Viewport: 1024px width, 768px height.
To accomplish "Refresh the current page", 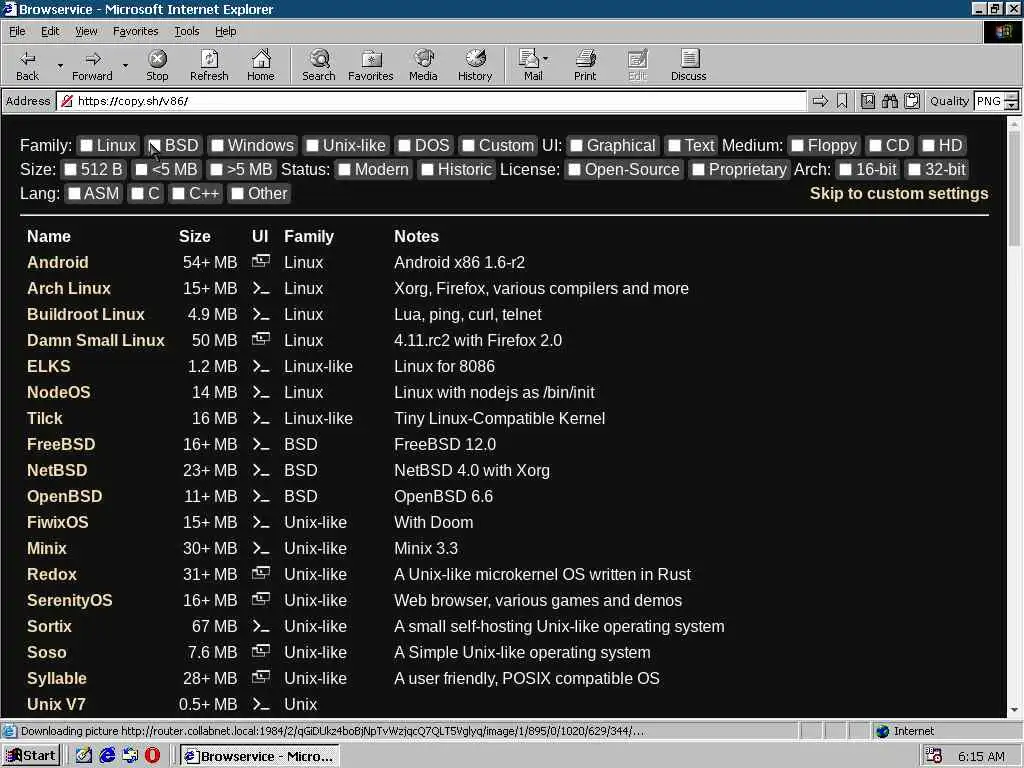I will (209, 65).
